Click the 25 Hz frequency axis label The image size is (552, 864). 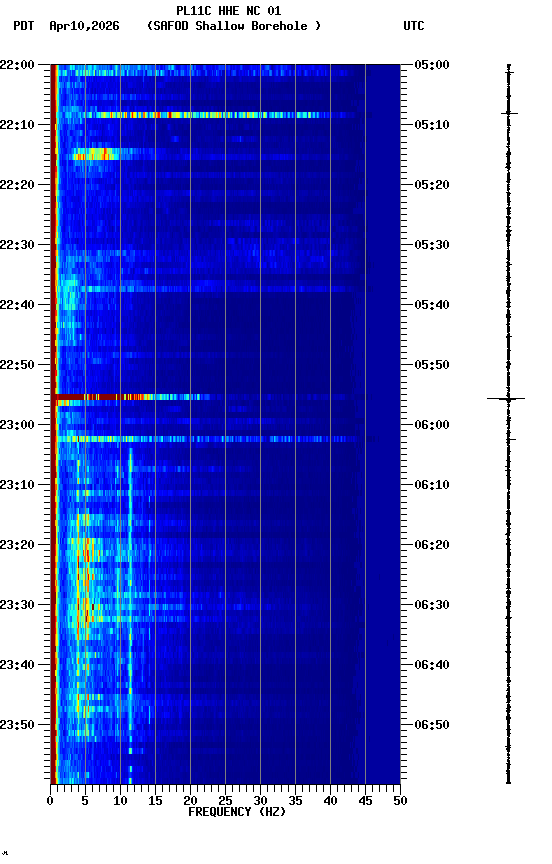[x=225, y=801]
